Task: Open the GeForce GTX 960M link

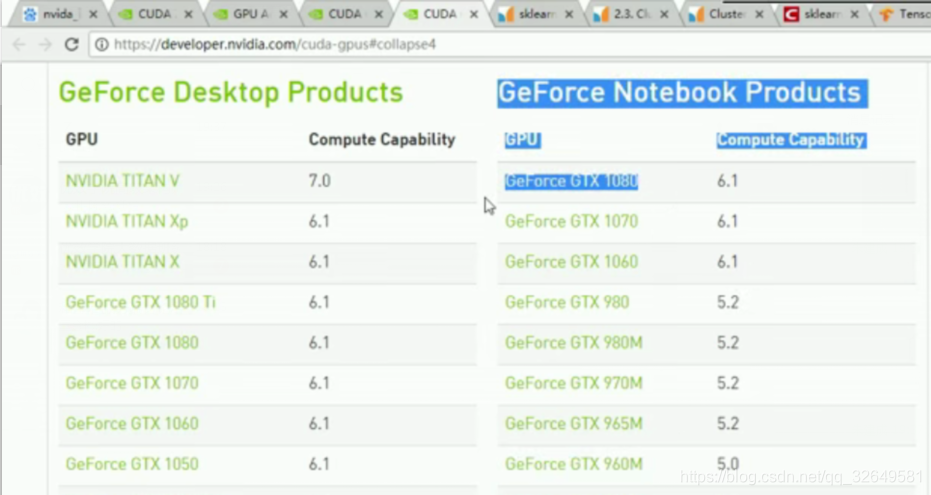Action: pos(574,464)
